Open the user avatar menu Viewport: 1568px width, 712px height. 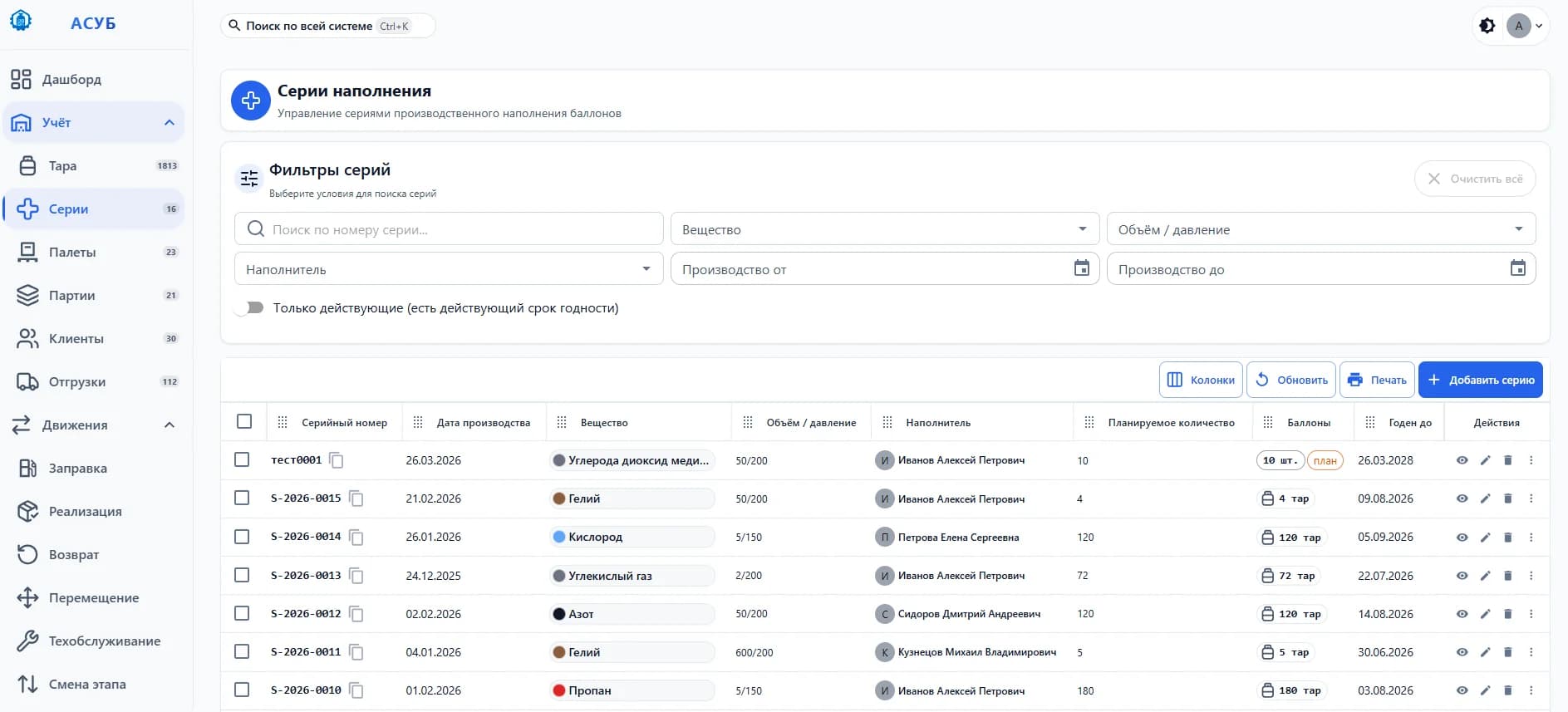point(1526,26)
